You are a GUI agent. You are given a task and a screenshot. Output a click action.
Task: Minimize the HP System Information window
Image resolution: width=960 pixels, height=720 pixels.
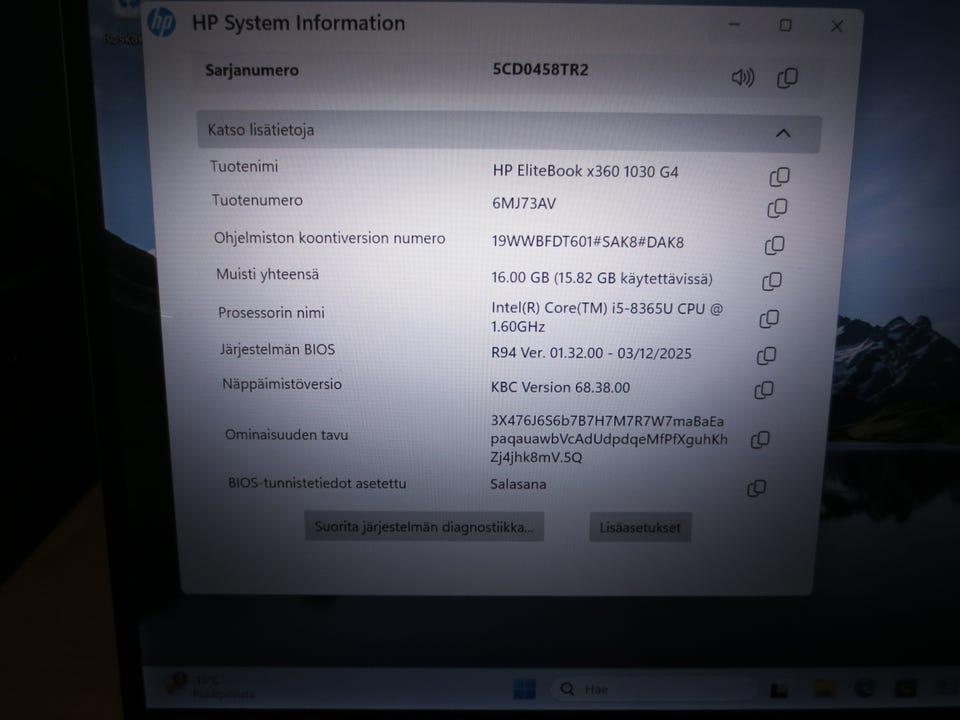click(735, 25)
